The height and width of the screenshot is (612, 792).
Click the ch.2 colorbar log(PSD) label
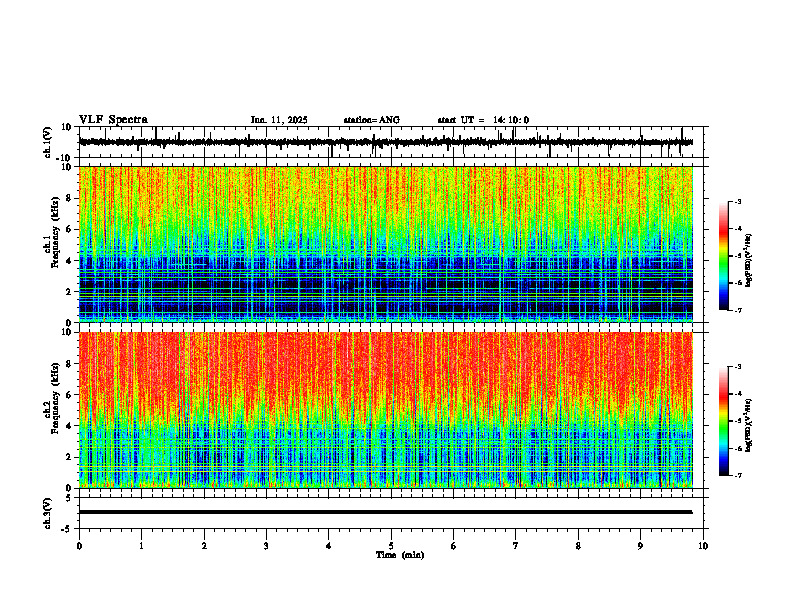pyautogui.click(x=749, y=425)
